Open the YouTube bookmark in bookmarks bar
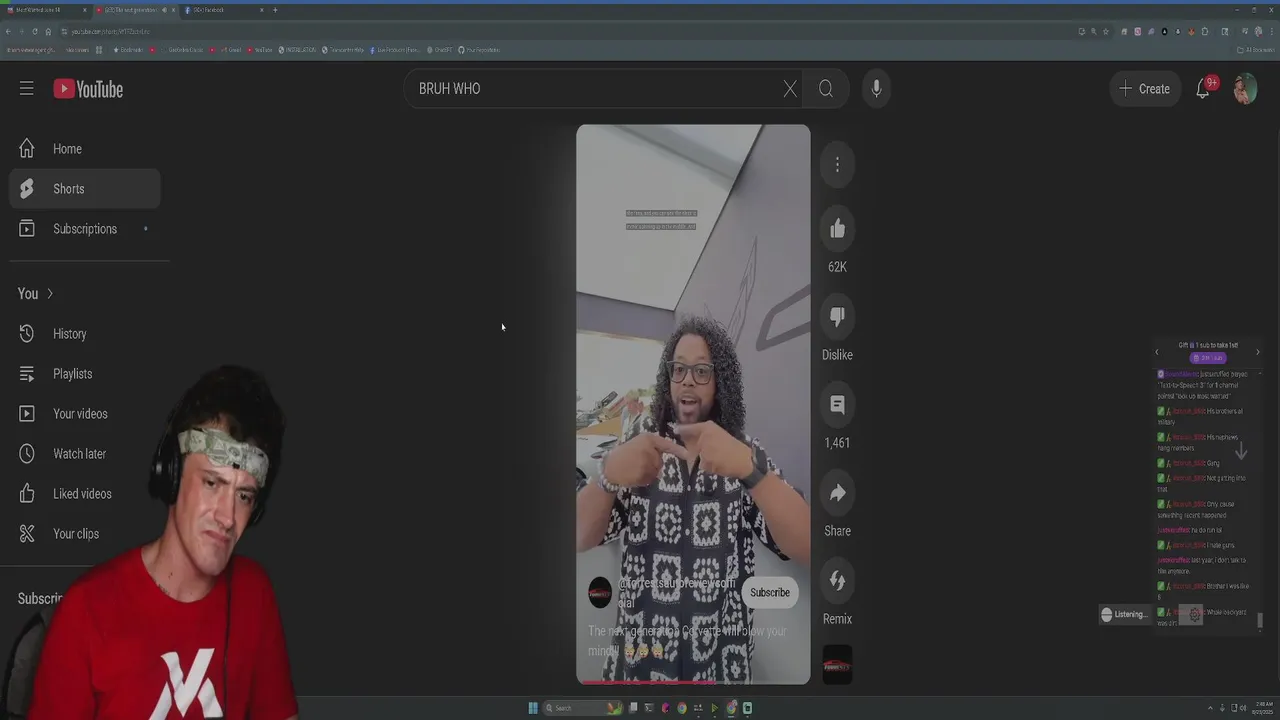Screen dimensions: 1280x720 pos(260,50)
